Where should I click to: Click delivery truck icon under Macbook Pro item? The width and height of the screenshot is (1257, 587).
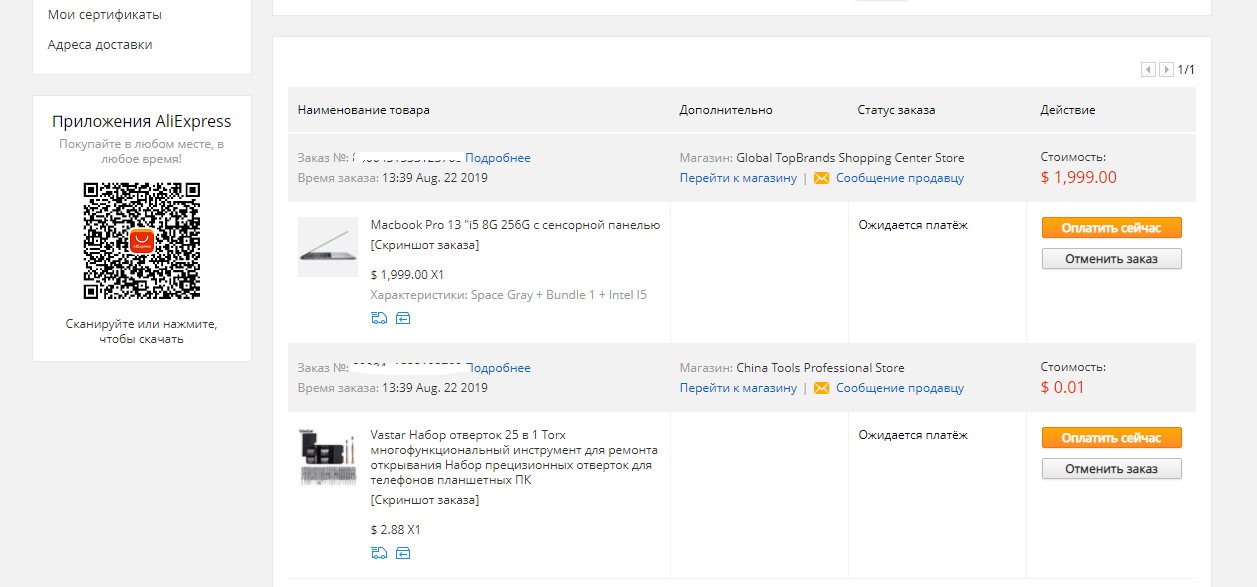coord(379,319)
